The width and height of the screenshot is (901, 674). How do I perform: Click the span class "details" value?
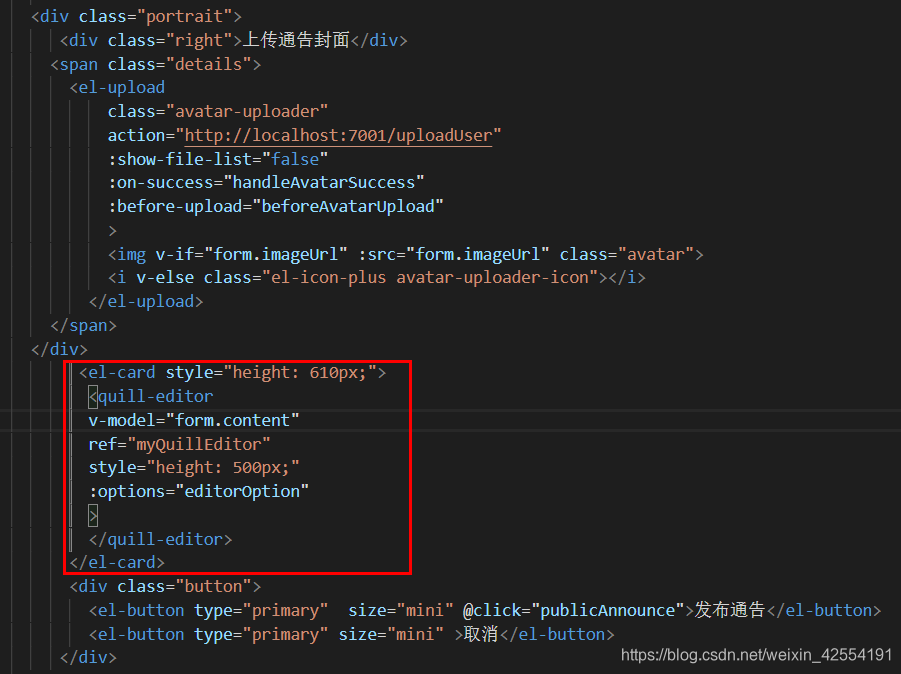pyautogui.click(x=213, y=64)
